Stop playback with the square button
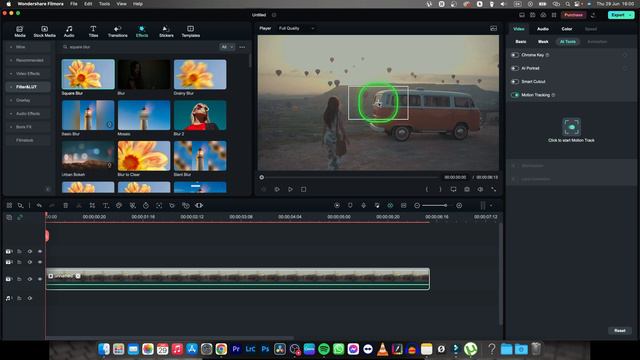 [x=303, y=189]
